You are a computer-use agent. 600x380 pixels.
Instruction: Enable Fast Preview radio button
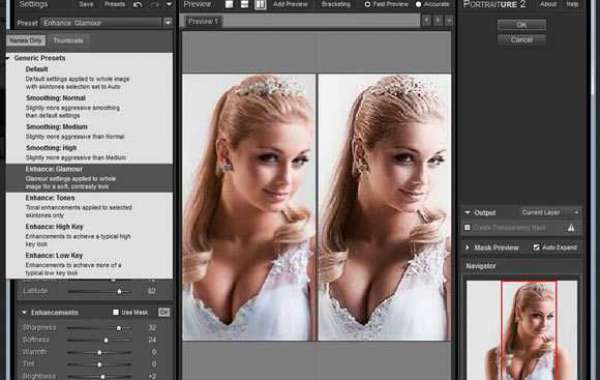point(367,5)
